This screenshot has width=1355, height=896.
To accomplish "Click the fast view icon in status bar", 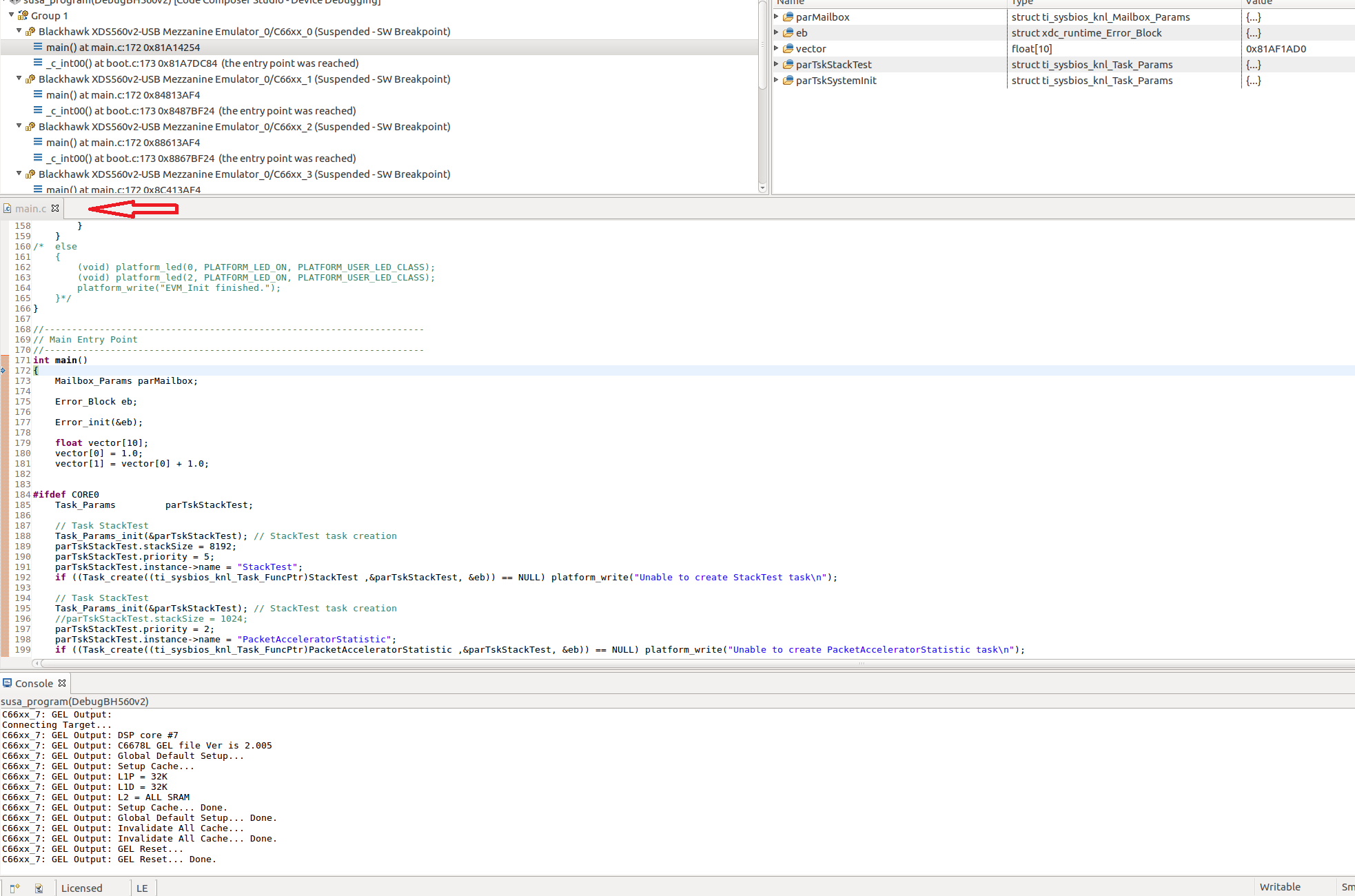I will tap(14, 888).
